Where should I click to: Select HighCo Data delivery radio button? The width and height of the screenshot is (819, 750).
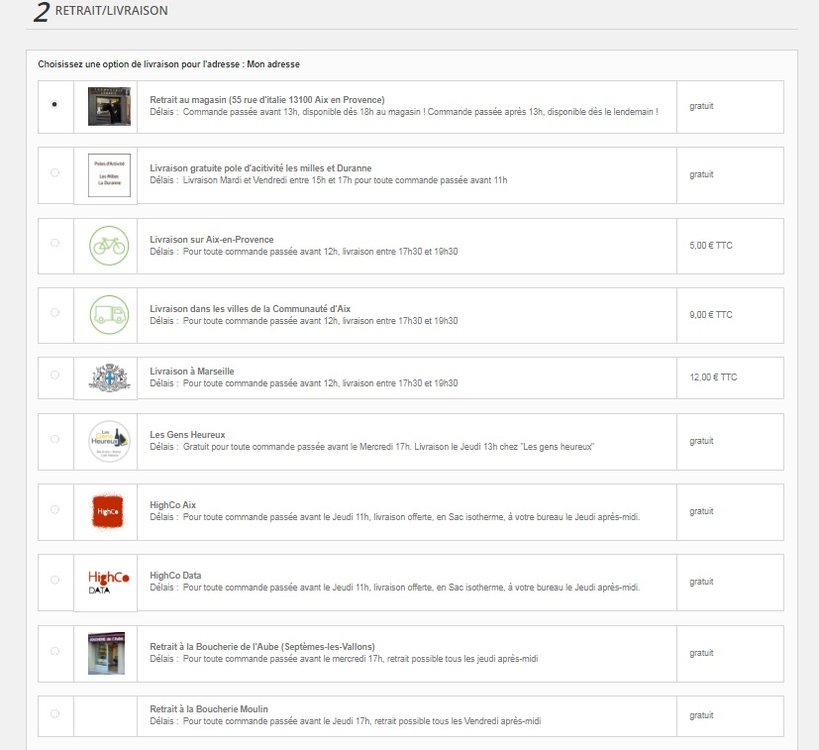(54, 580)
